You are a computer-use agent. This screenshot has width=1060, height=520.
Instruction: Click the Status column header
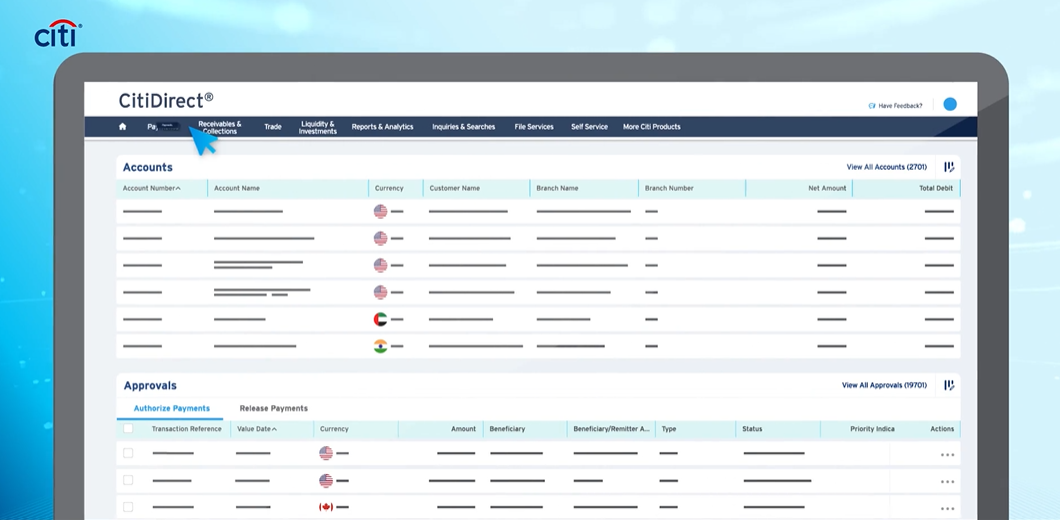pyautogui.click(x=752, y=429)
